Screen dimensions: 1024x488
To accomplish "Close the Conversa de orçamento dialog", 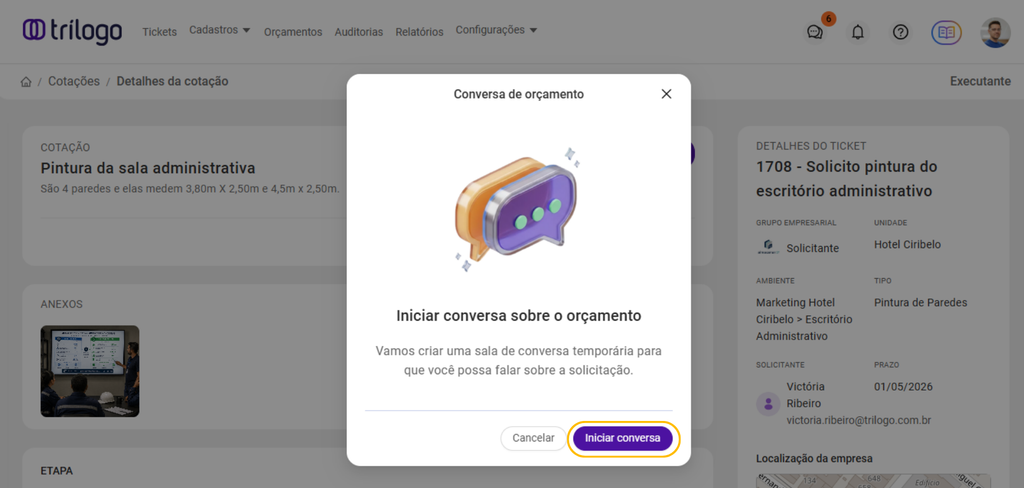I will point(667,94).
